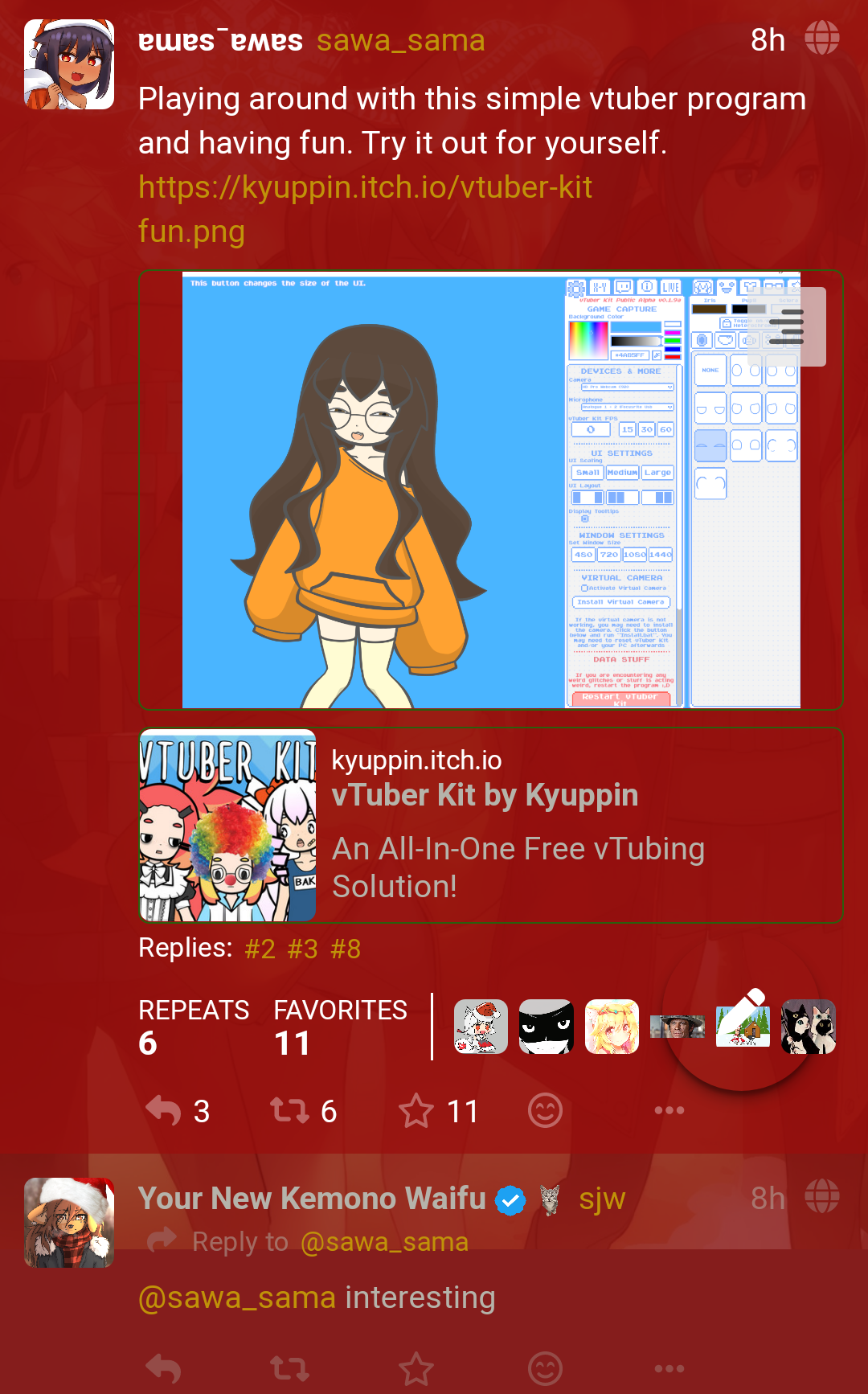Open the kyuppin.itch.io/vtuber-kit link in the post
The width and height of the screenshot is (868, 1394).
coord(365,187)
